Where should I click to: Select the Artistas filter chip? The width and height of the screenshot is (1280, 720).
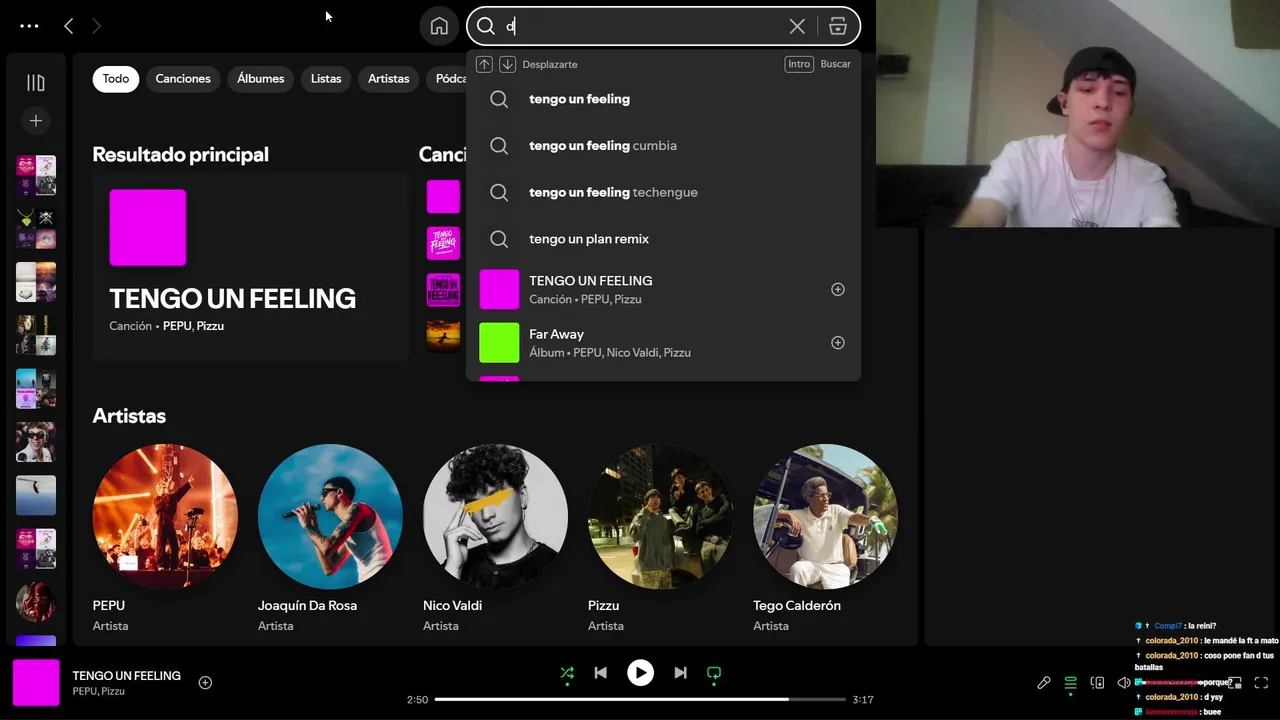click(x=389, y=79)
